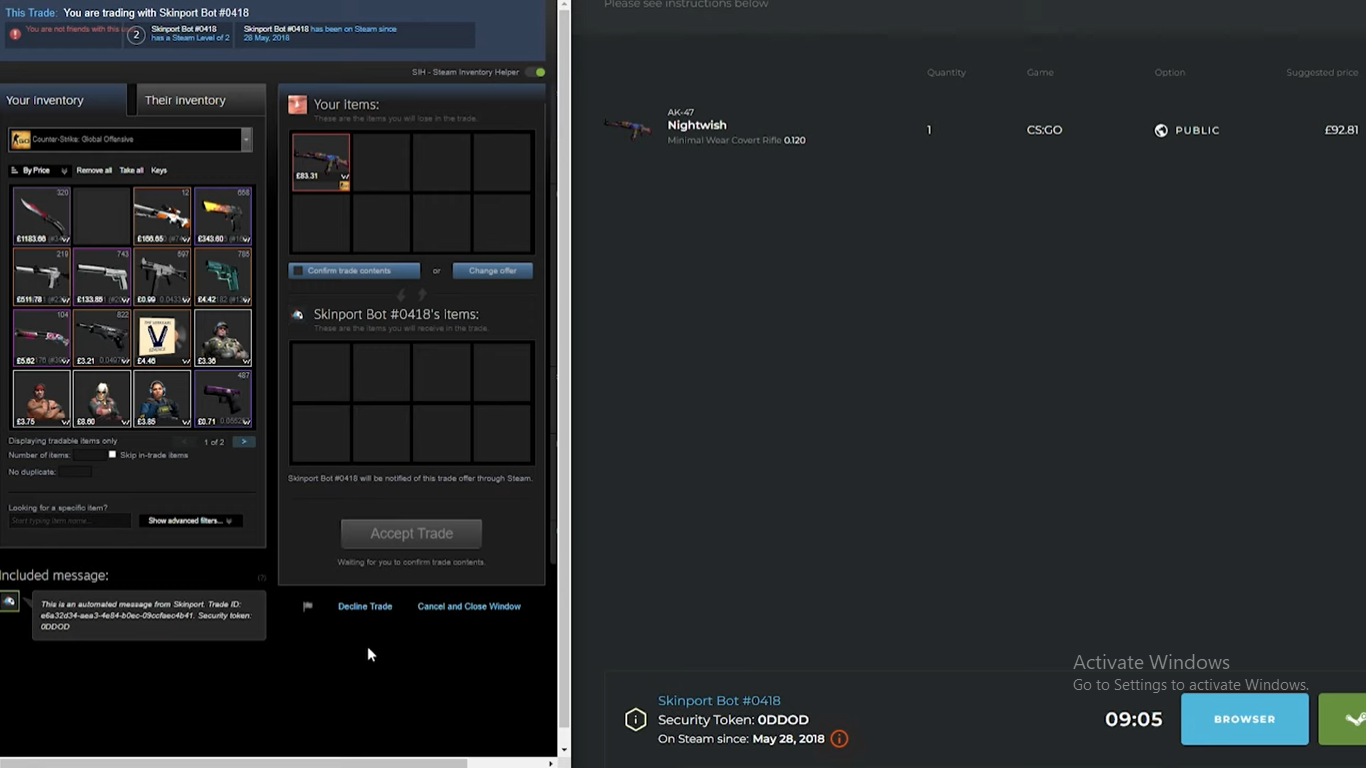
Task: Click the report flag icon
Action: [x=308, y=606]
